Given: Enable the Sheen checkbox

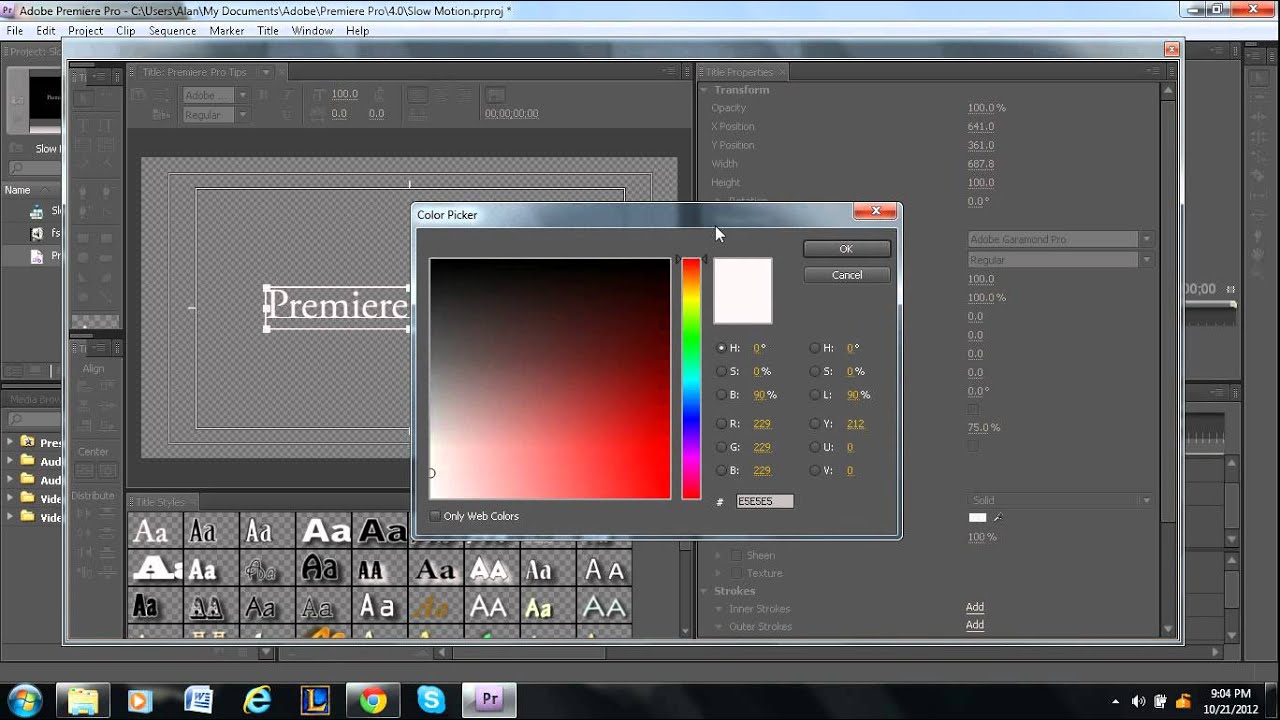Looking at the screenshot, I should (x=736, y=555).
